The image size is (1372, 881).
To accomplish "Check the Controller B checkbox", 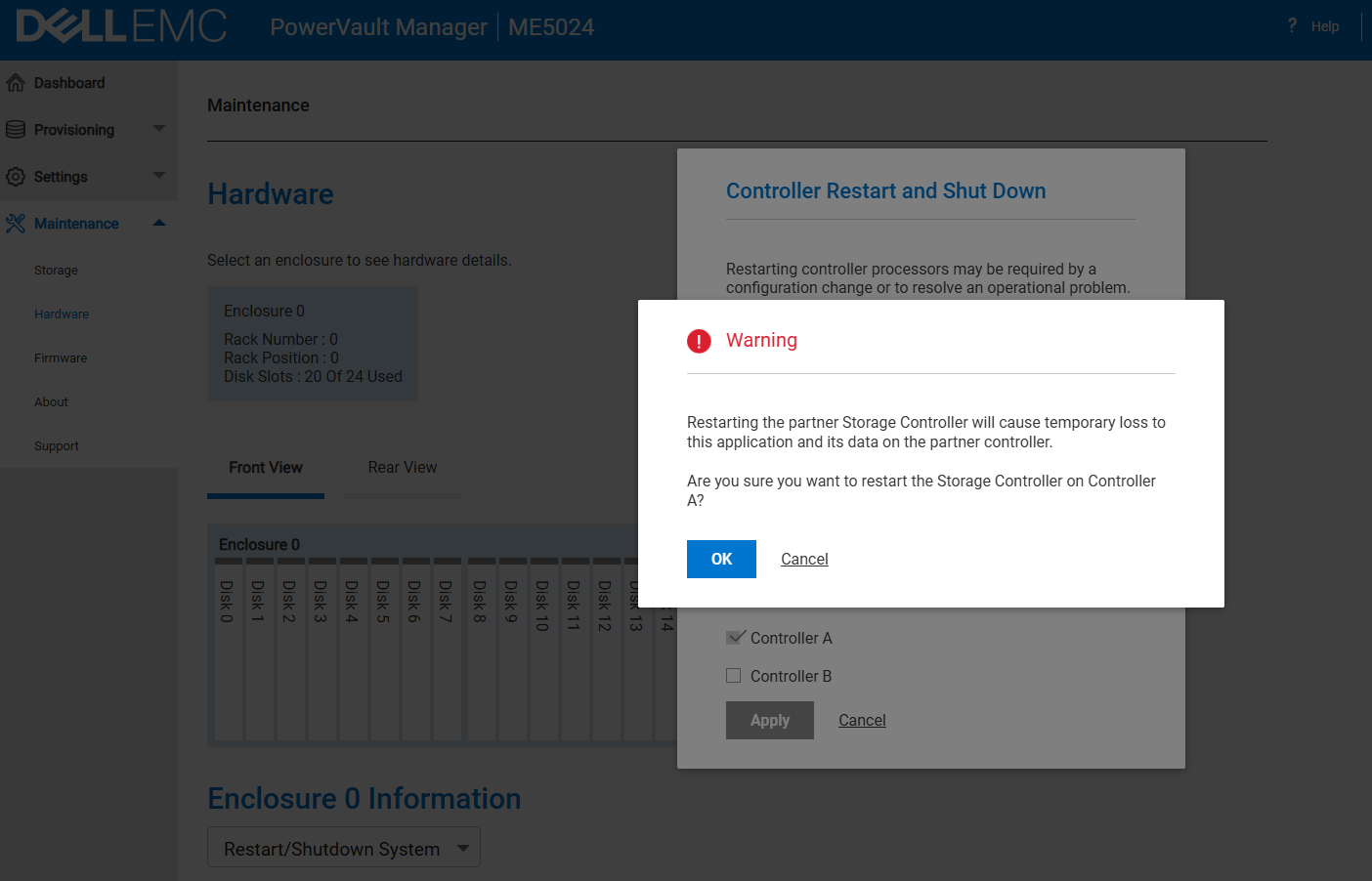I will [734, 675].
